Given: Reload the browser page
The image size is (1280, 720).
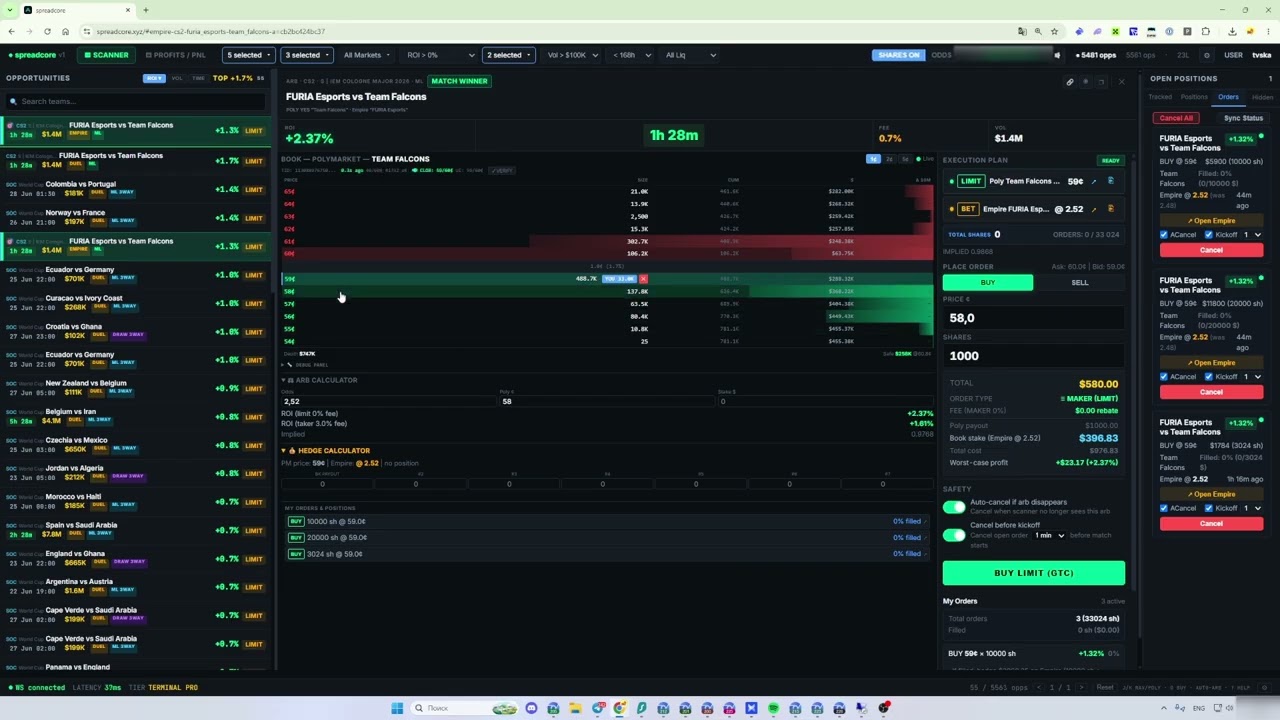Looking at the screenshot, I should click(x=46, y=31).
